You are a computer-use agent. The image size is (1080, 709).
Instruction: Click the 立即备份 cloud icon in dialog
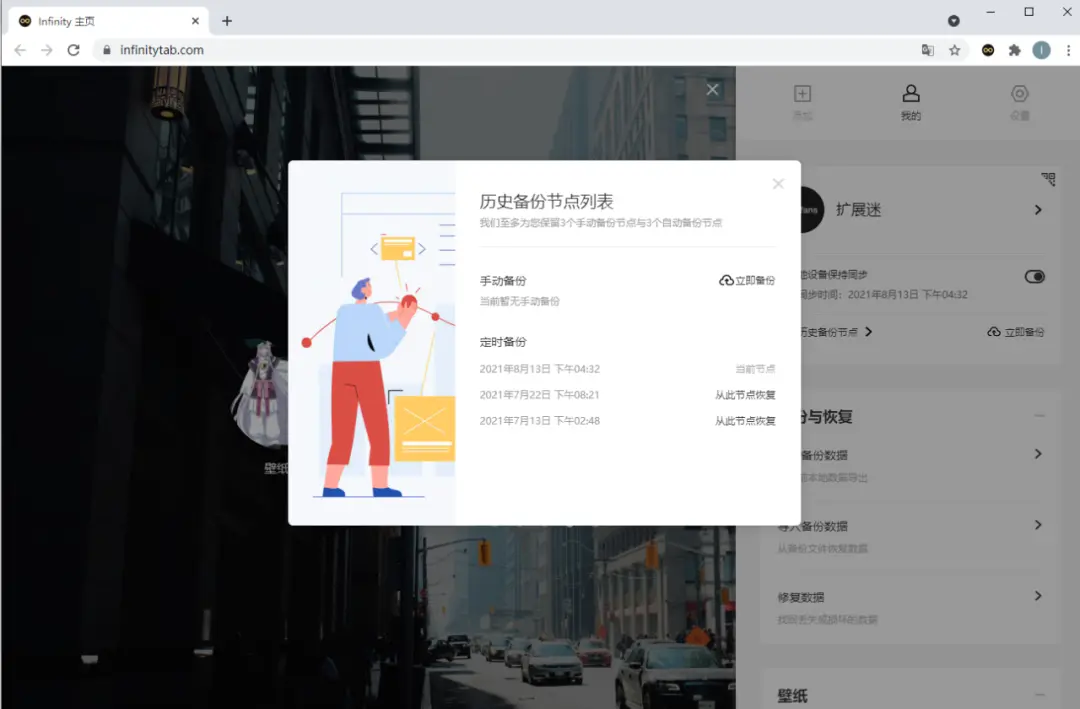pyautogui.click(x=725, y=280)
